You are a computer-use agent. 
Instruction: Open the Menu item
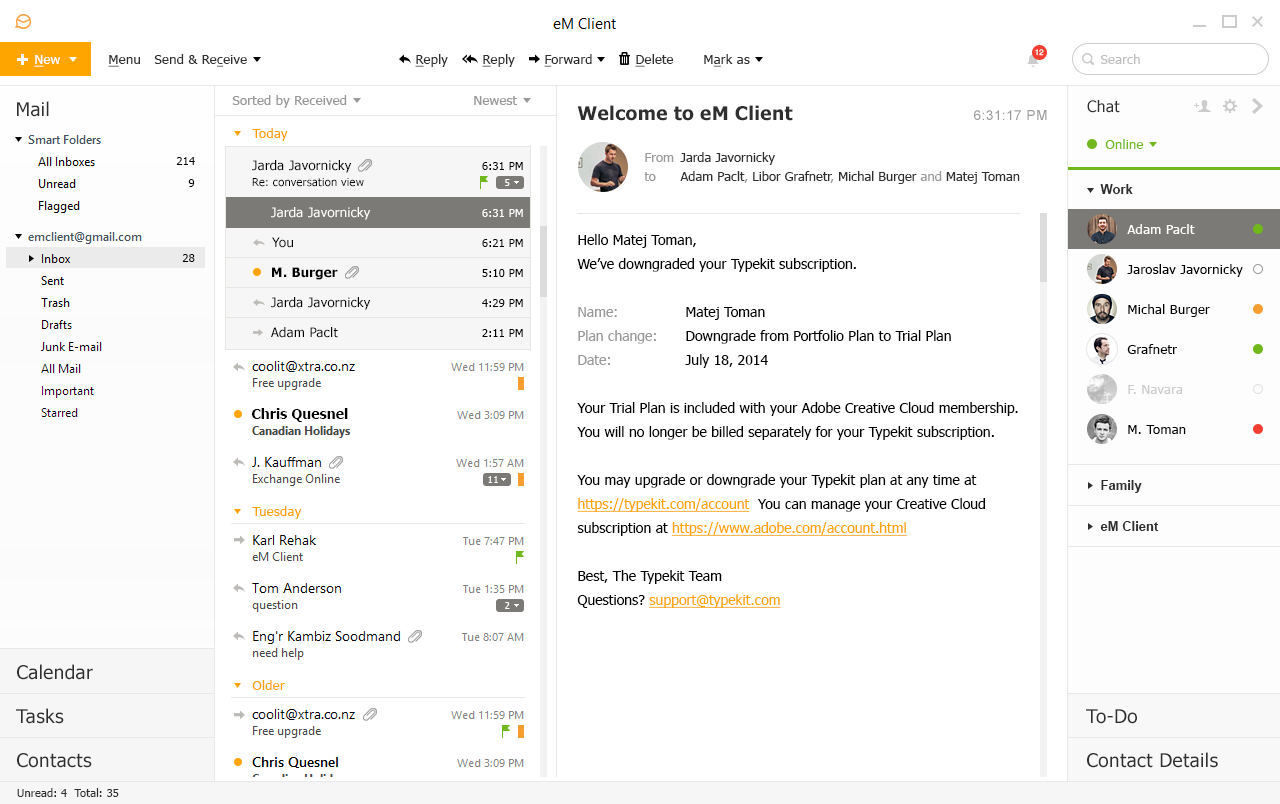(x=124, y=59)
